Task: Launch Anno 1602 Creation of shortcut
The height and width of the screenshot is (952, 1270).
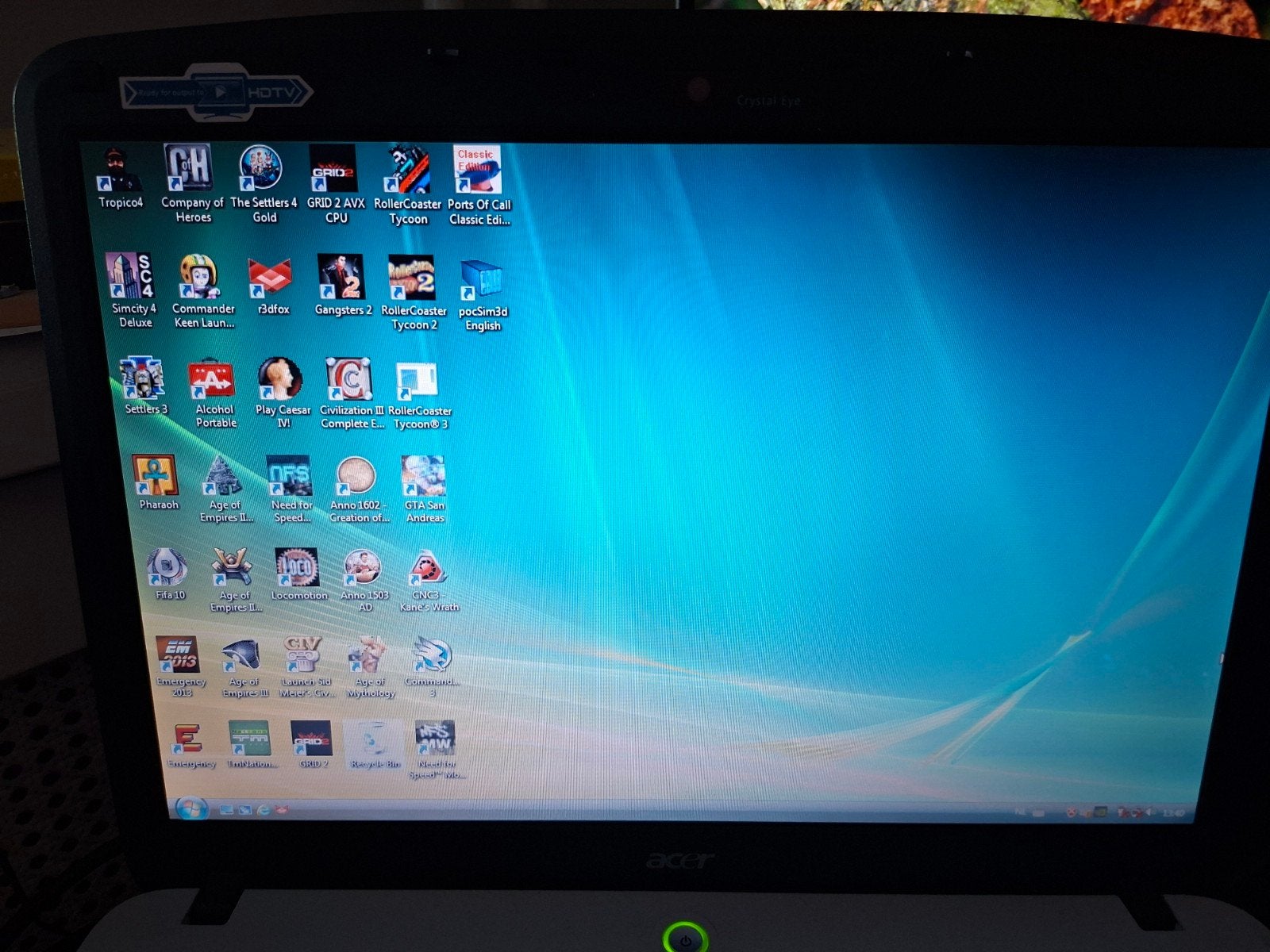Action: [358, 489]
